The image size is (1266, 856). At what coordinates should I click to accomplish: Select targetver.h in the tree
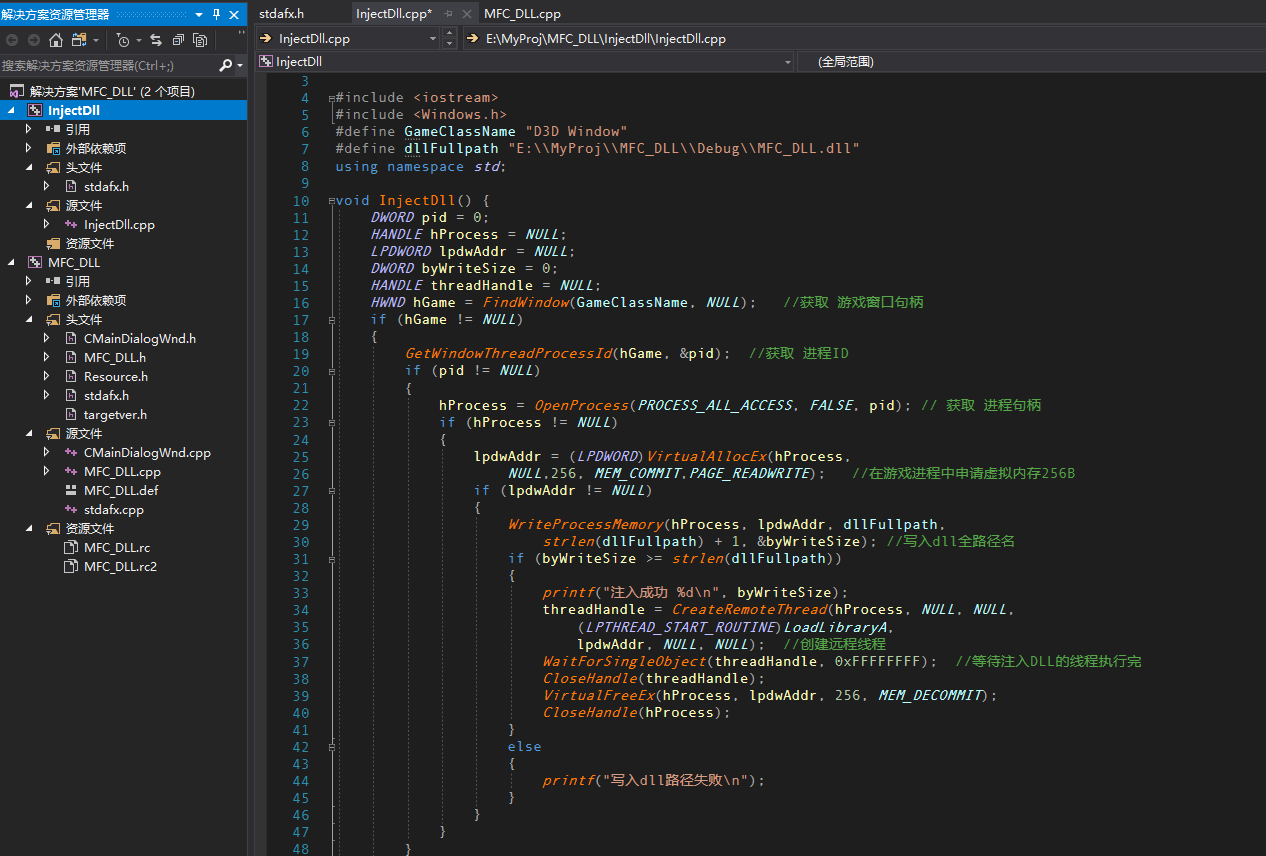pyautogui.click(x=115, y=414)
